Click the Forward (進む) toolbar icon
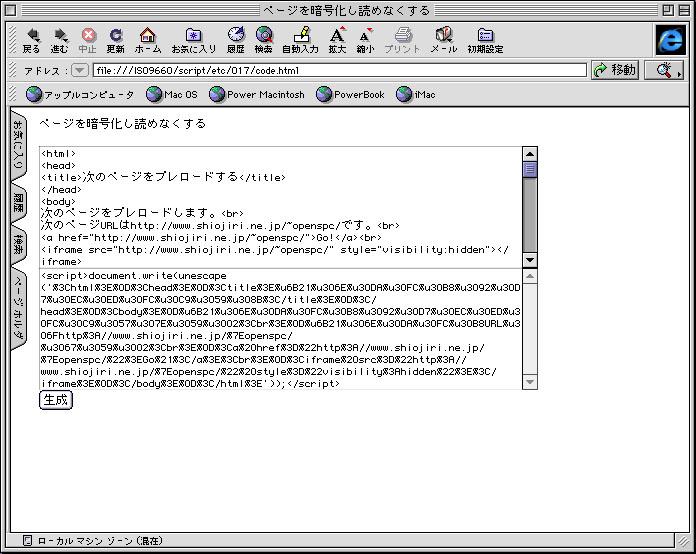 (59, 40)
